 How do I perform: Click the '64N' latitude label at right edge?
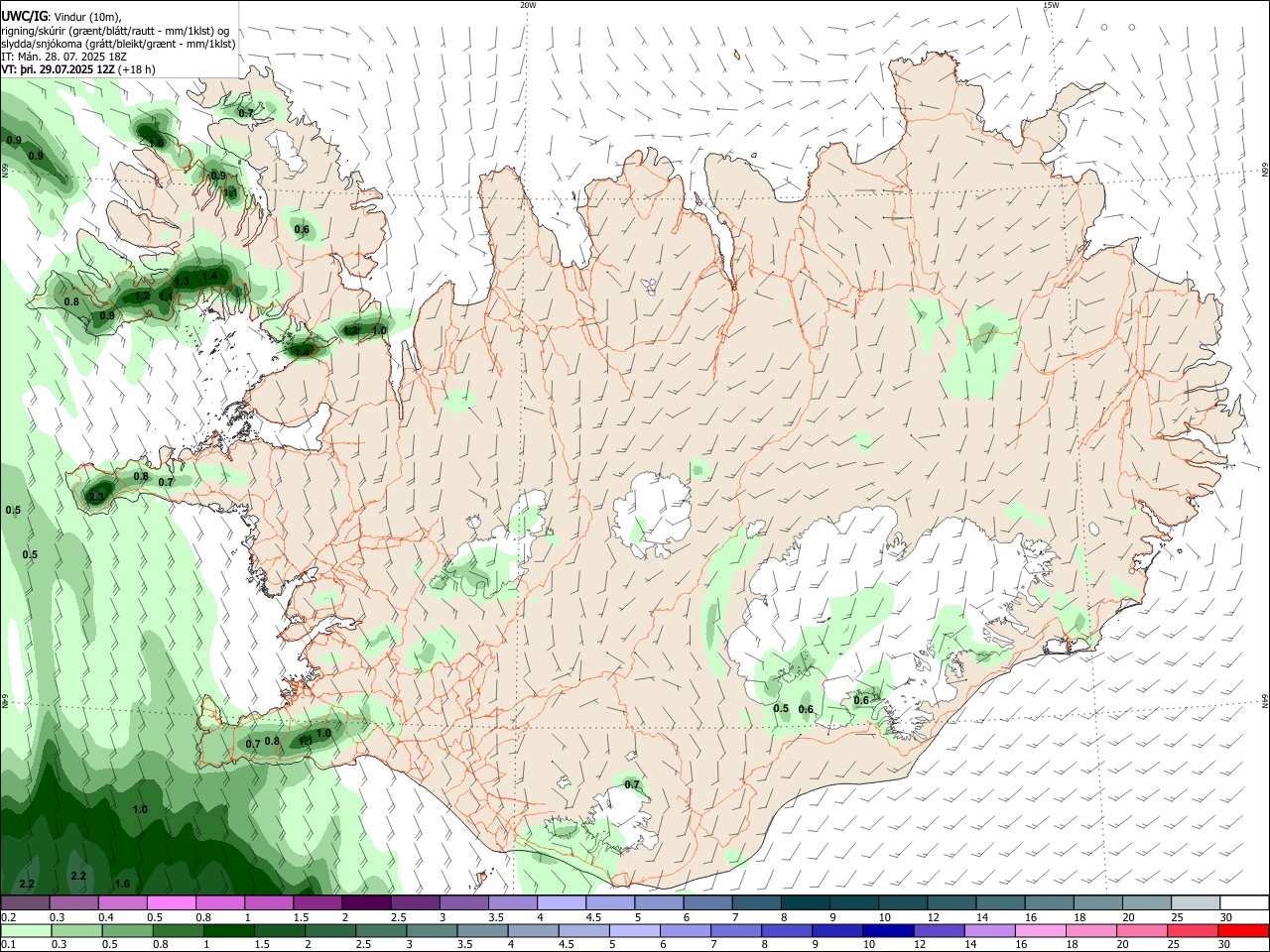point(1265,701)
